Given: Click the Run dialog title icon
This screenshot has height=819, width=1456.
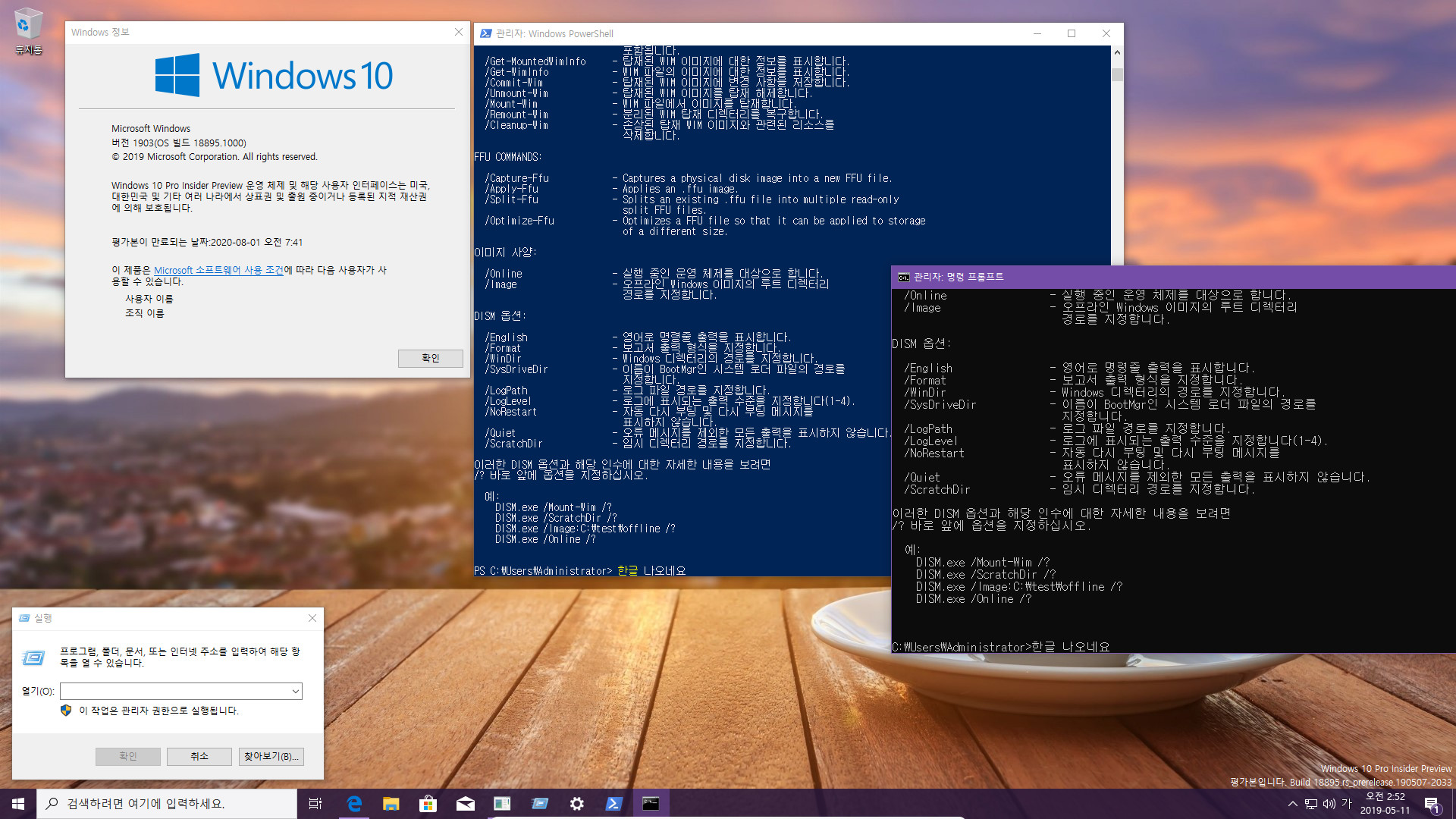Looking at the screenshot, I should [24, 618].
